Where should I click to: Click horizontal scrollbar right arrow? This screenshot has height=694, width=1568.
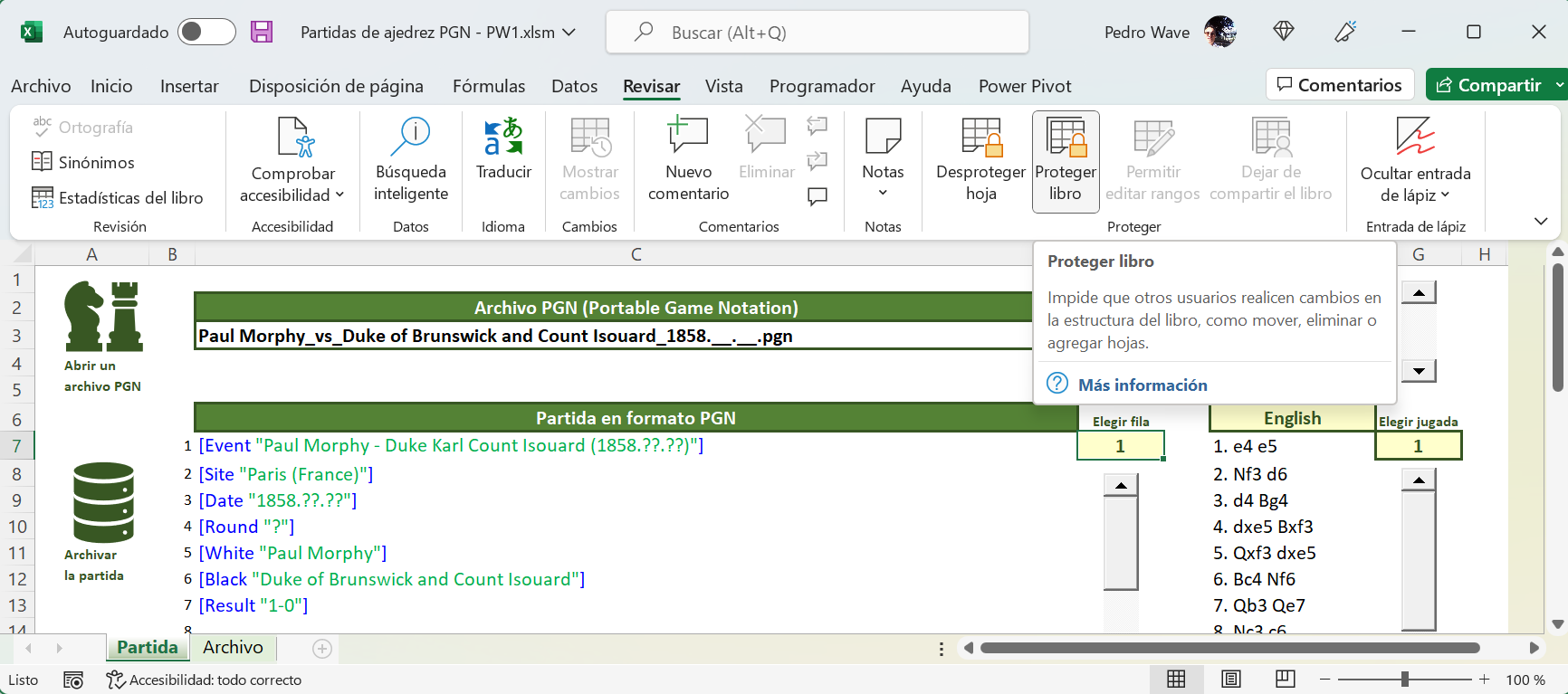[1534, 648]
